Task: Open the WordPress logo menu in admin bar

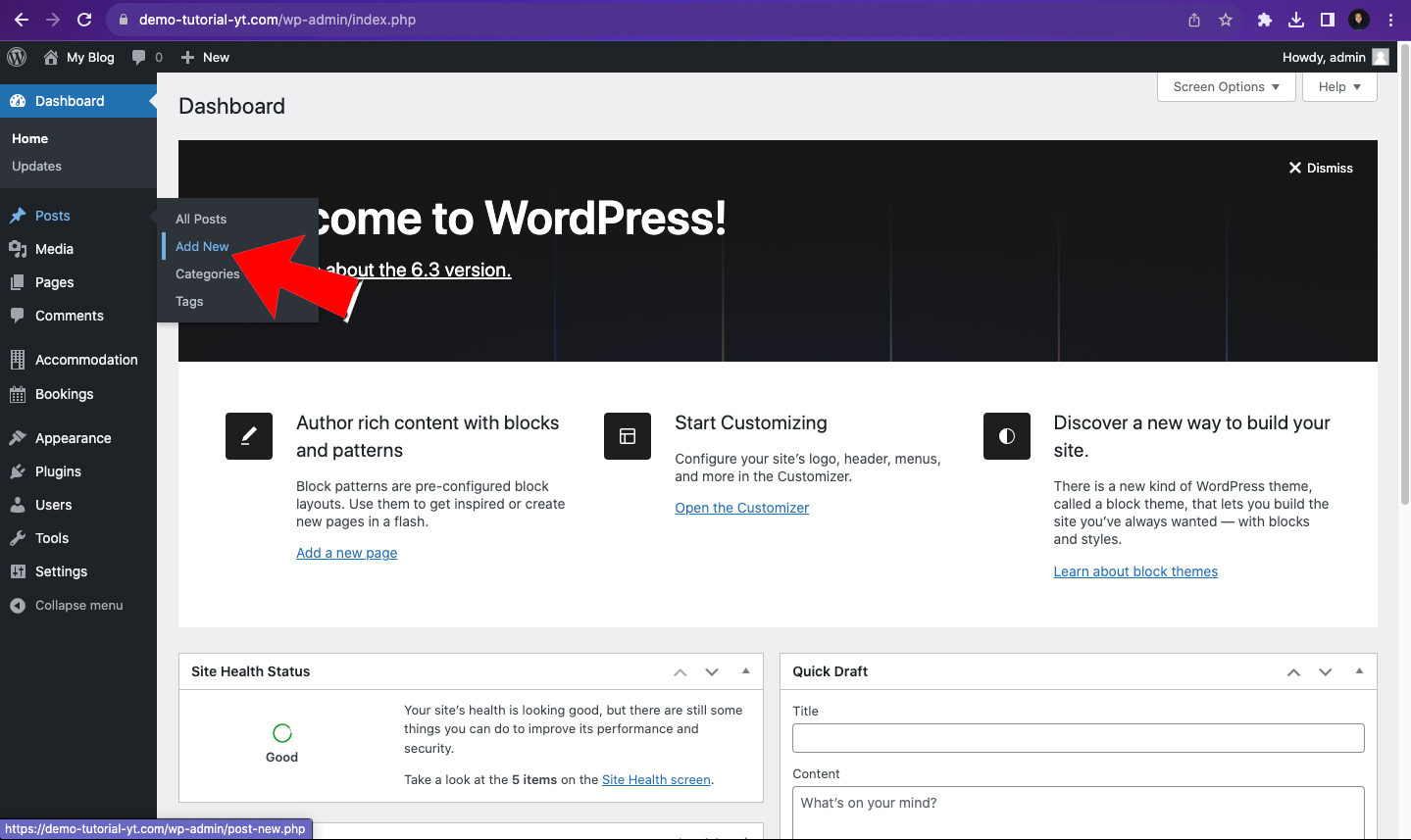Action: (16, 57)
